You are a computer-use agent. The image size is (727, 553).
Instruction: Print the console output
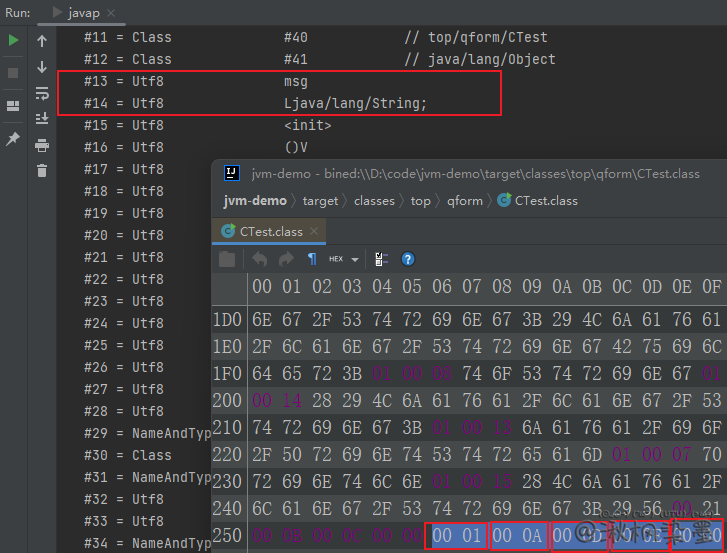pyautogui.click(x=42, y=145)
